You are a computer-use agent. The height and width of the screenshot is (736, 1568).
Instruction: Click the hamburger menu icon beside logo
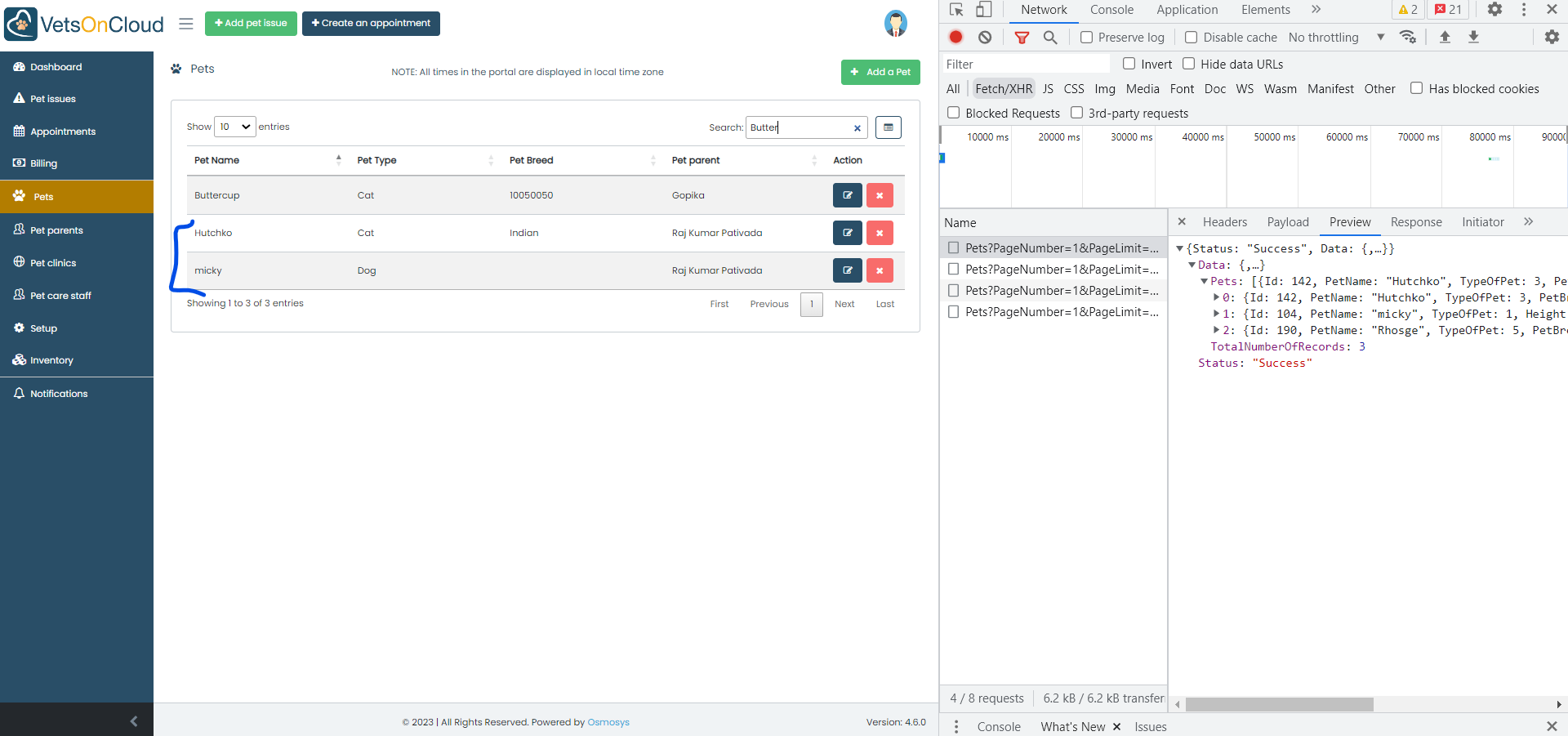coord(186,24)
